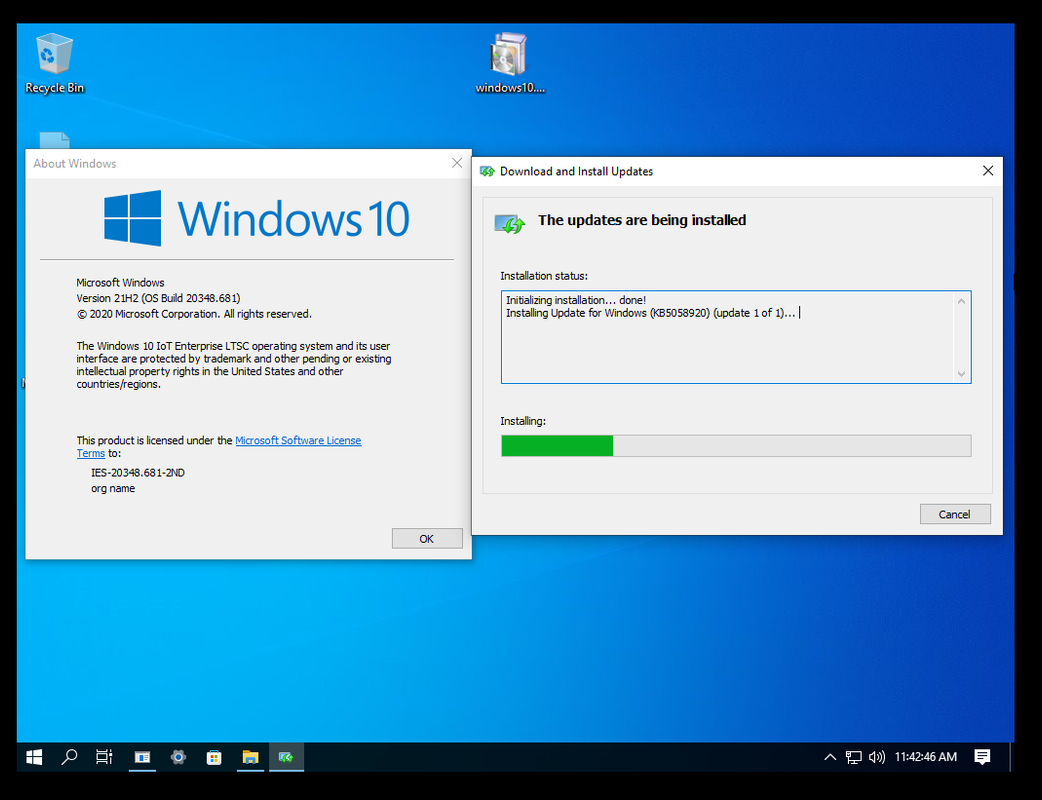Open File Explorer from the taskbar
The width and height of the screenshot is (1042, 800).
(x=250, y=757)
